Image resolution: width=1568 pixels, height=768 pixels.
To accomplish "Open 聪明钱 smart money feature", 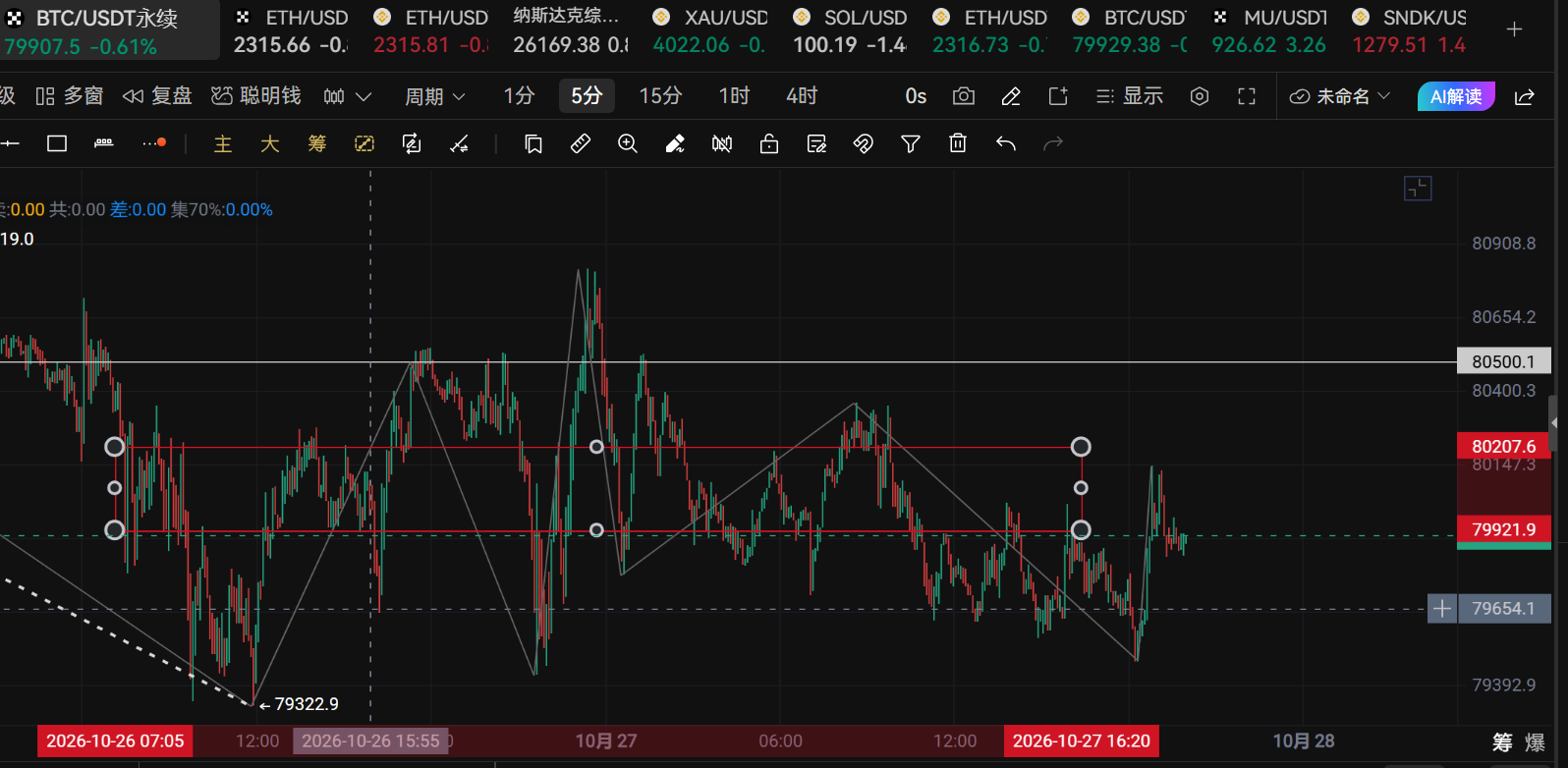I will [x=256, y=96].
